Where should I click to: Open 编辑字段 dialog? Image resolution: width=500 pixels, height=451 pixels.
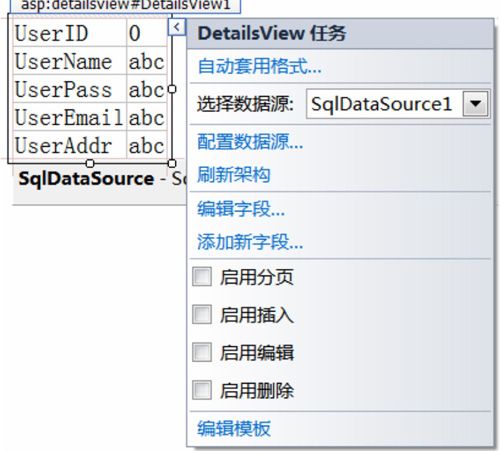click(241, 209)
